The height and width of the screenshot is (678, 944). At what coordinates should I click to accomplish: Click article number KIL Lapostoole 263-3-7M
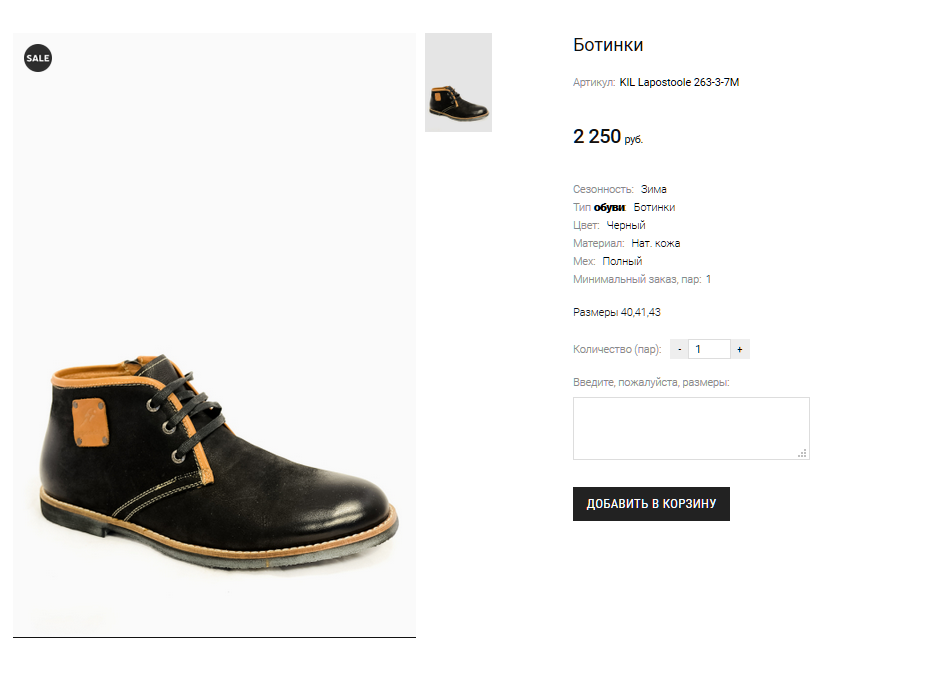point(679,82)
